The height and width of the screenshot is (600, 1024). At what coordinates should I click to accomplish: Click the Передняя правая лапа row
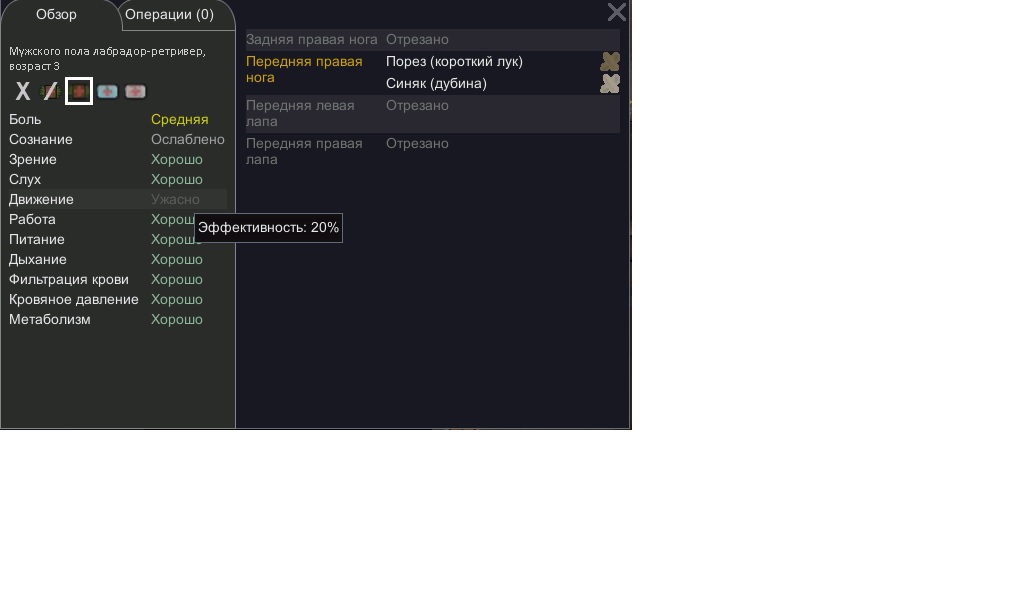point(432,151)
